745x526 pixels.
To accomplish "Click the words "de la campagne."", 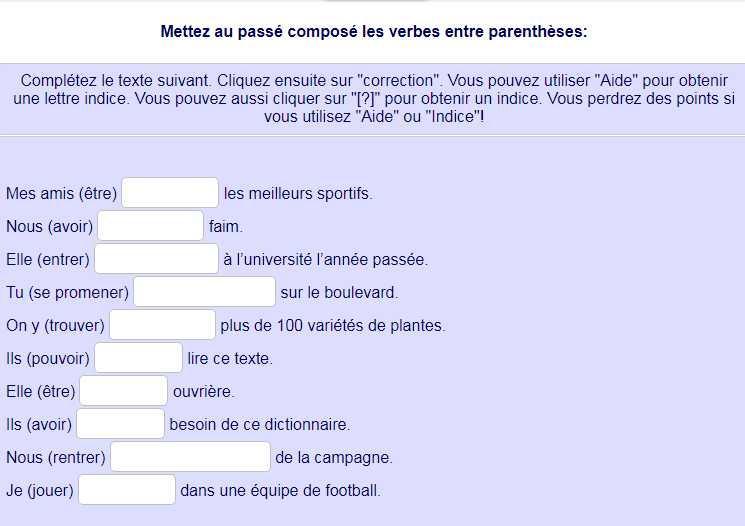I will [x=334, y=458].
